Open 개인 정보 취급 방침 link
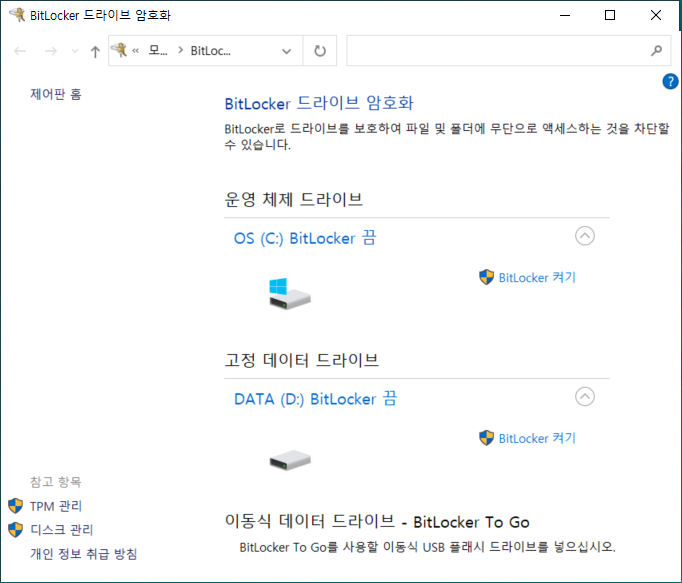Image resolution: width=682 pixels, height=583 pixels. [83, 553]
